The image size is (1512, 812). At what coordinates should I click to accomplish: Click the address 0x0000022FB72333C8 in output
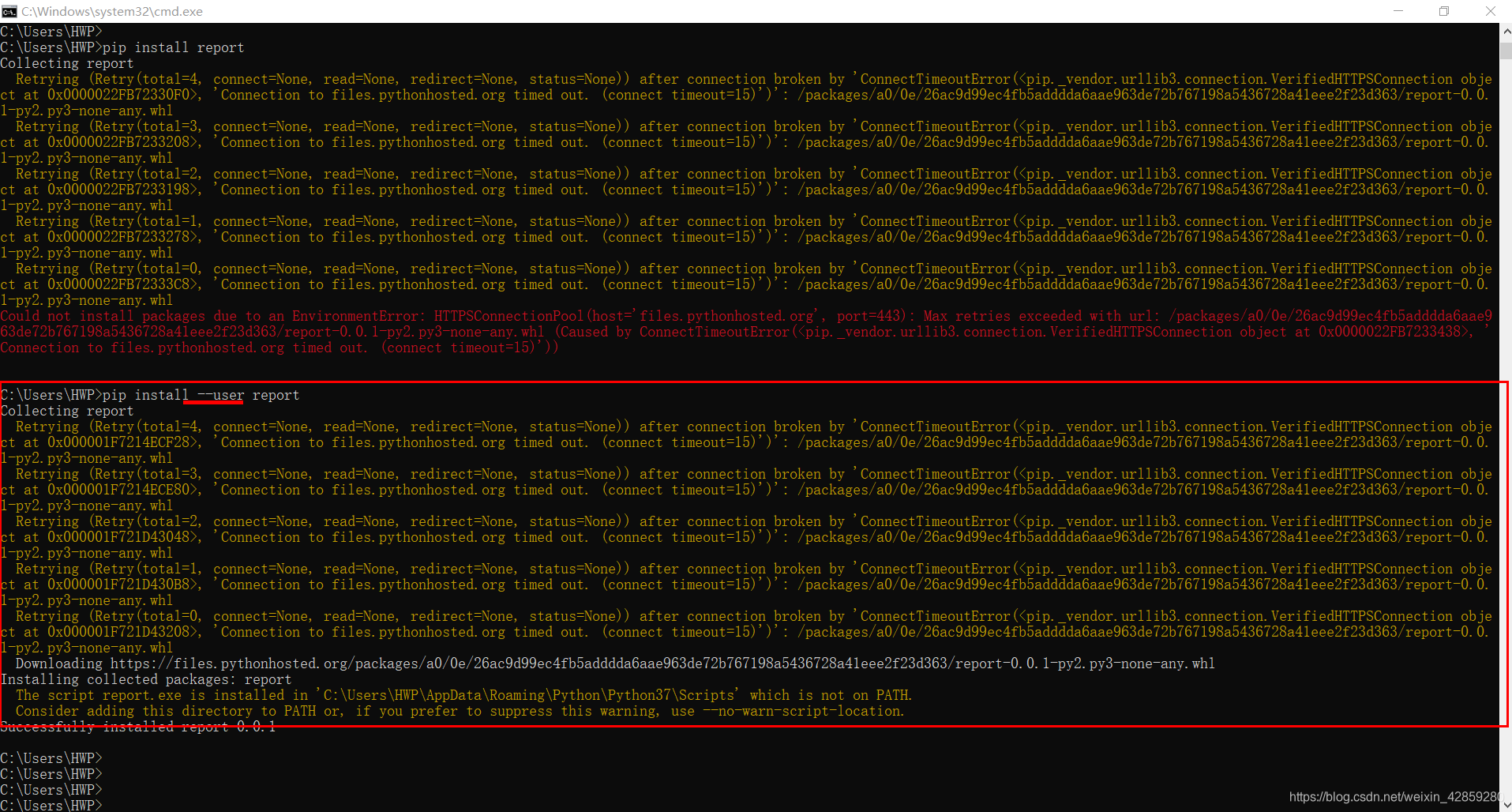coord(122,284)
